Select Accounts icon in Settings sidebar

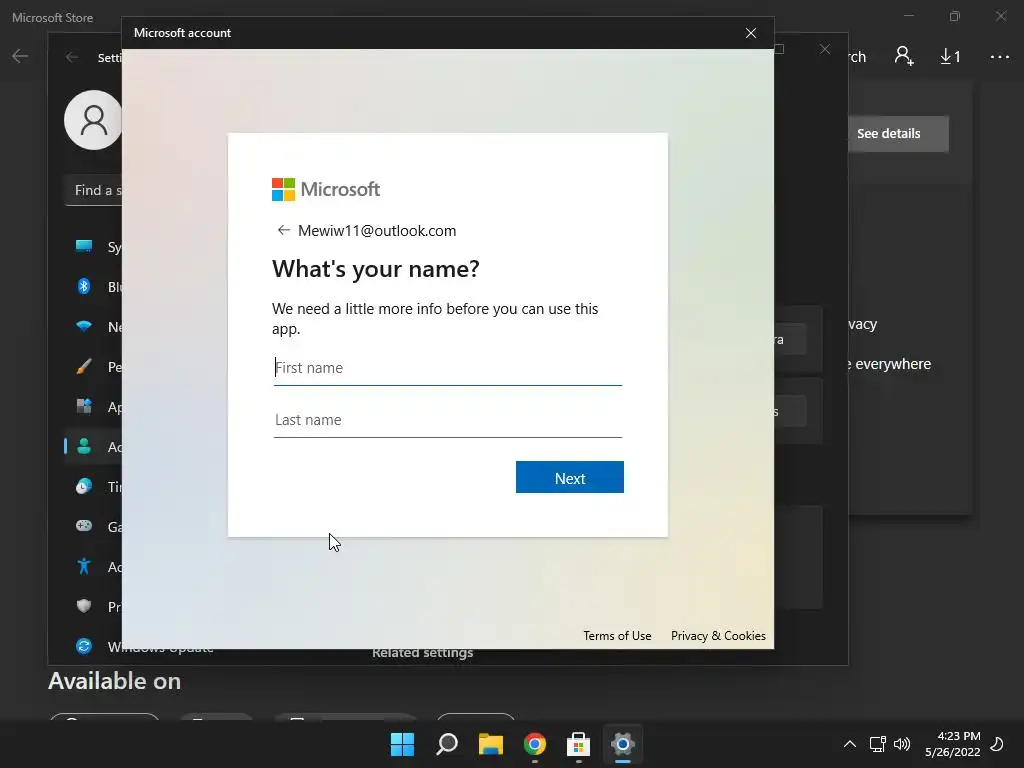pyautogui.click(x=84, y=446)
